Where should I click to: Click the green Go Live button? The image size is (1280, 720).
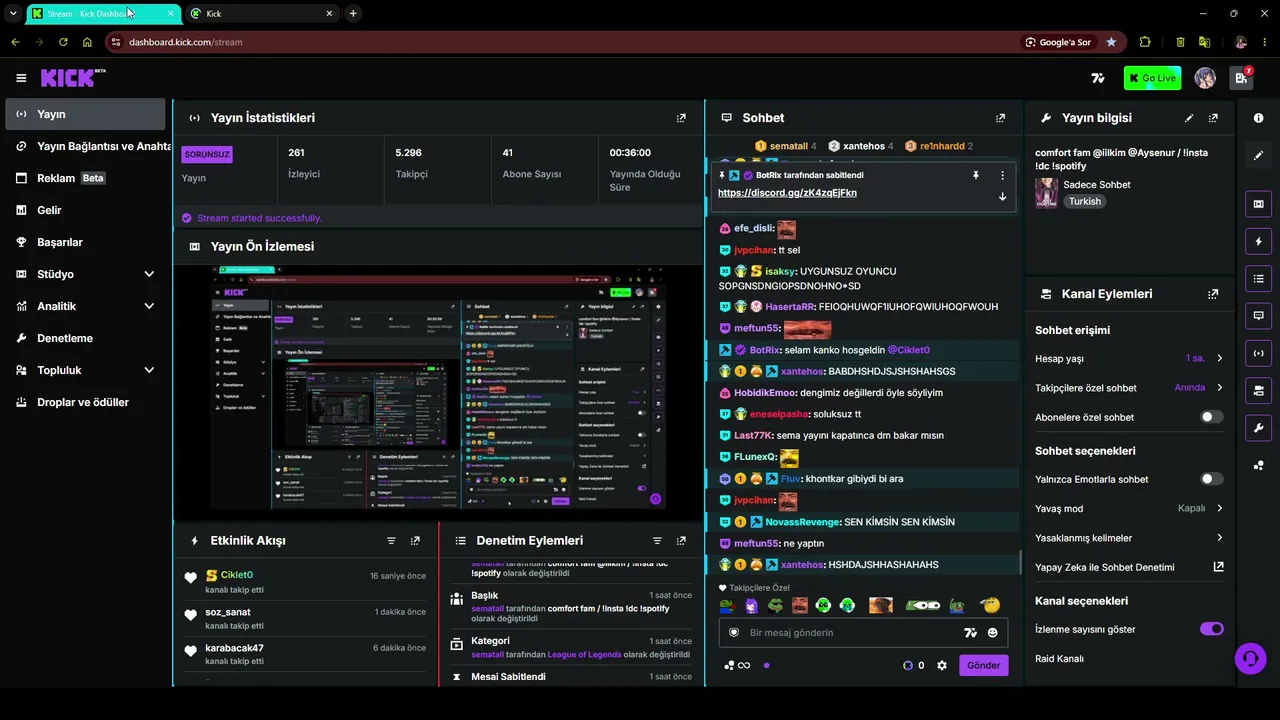[1152, 78]
